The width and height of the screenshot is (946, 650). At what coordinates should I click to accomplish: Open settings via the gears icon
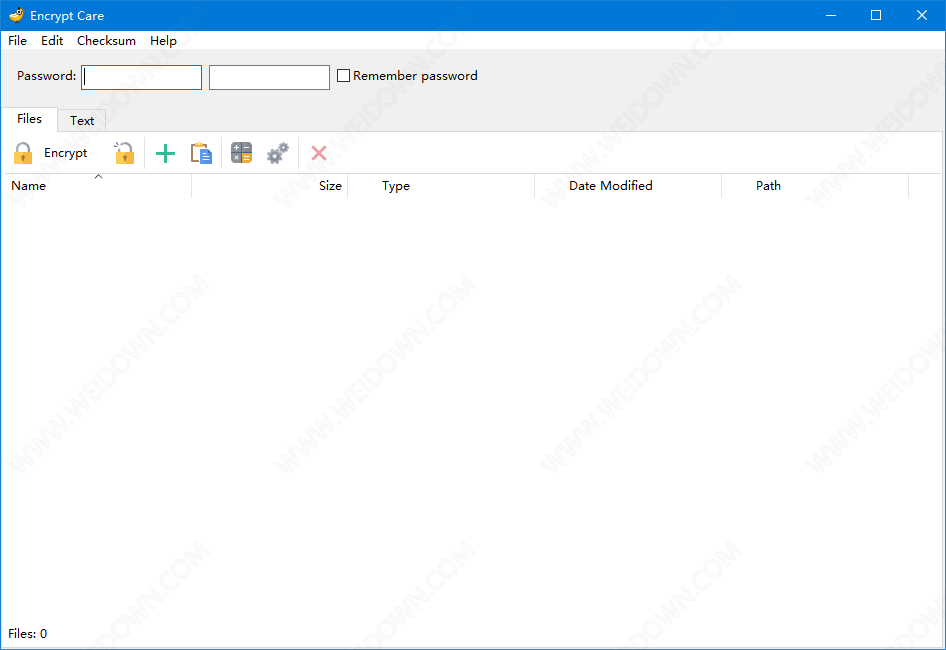278,153
